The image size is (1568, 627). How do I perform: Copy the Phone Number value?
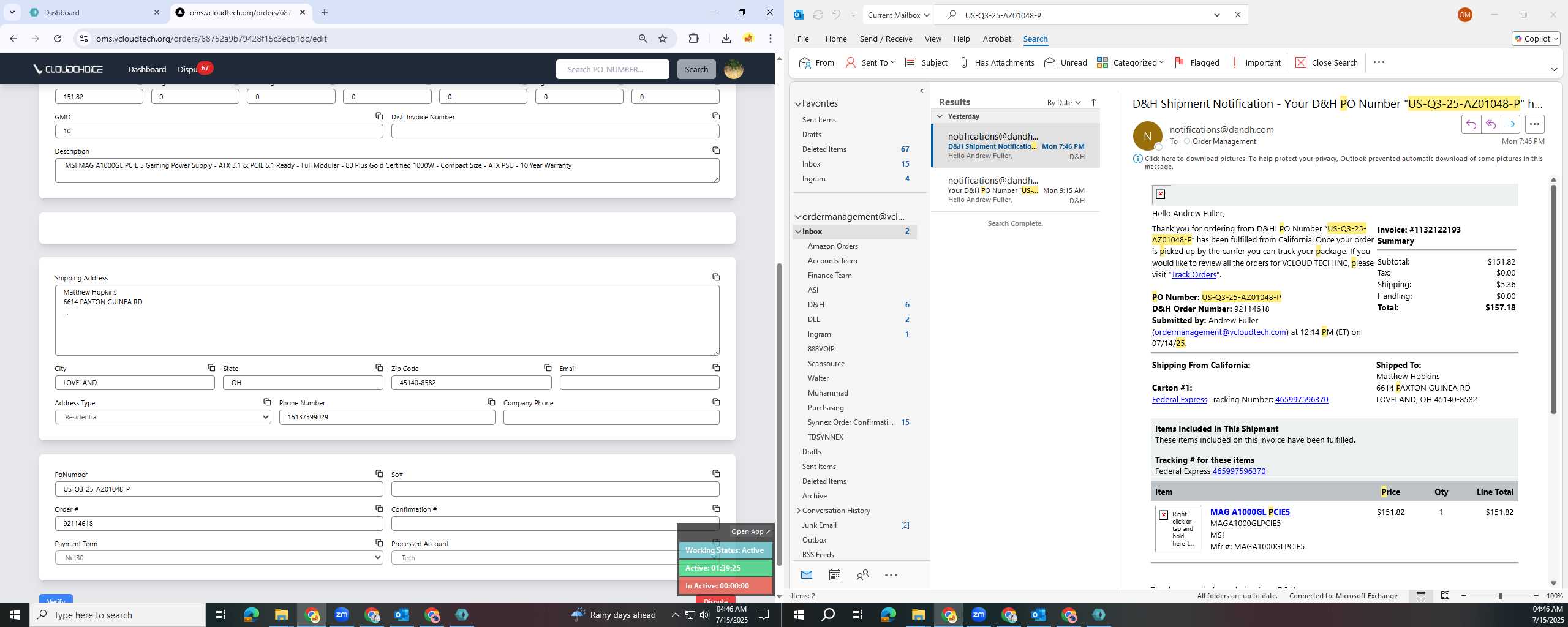click(x=491, y=402)
